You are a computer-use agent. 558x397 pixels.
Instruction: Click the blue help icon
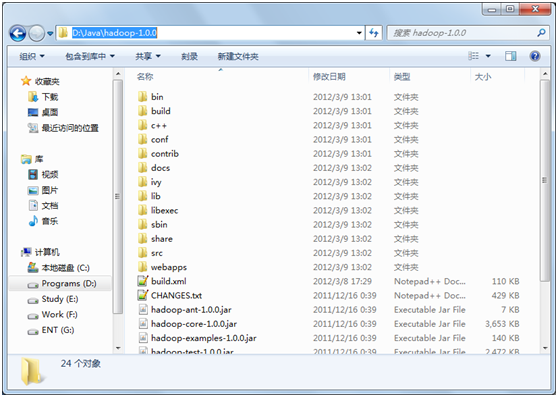(x=535, y=56)
